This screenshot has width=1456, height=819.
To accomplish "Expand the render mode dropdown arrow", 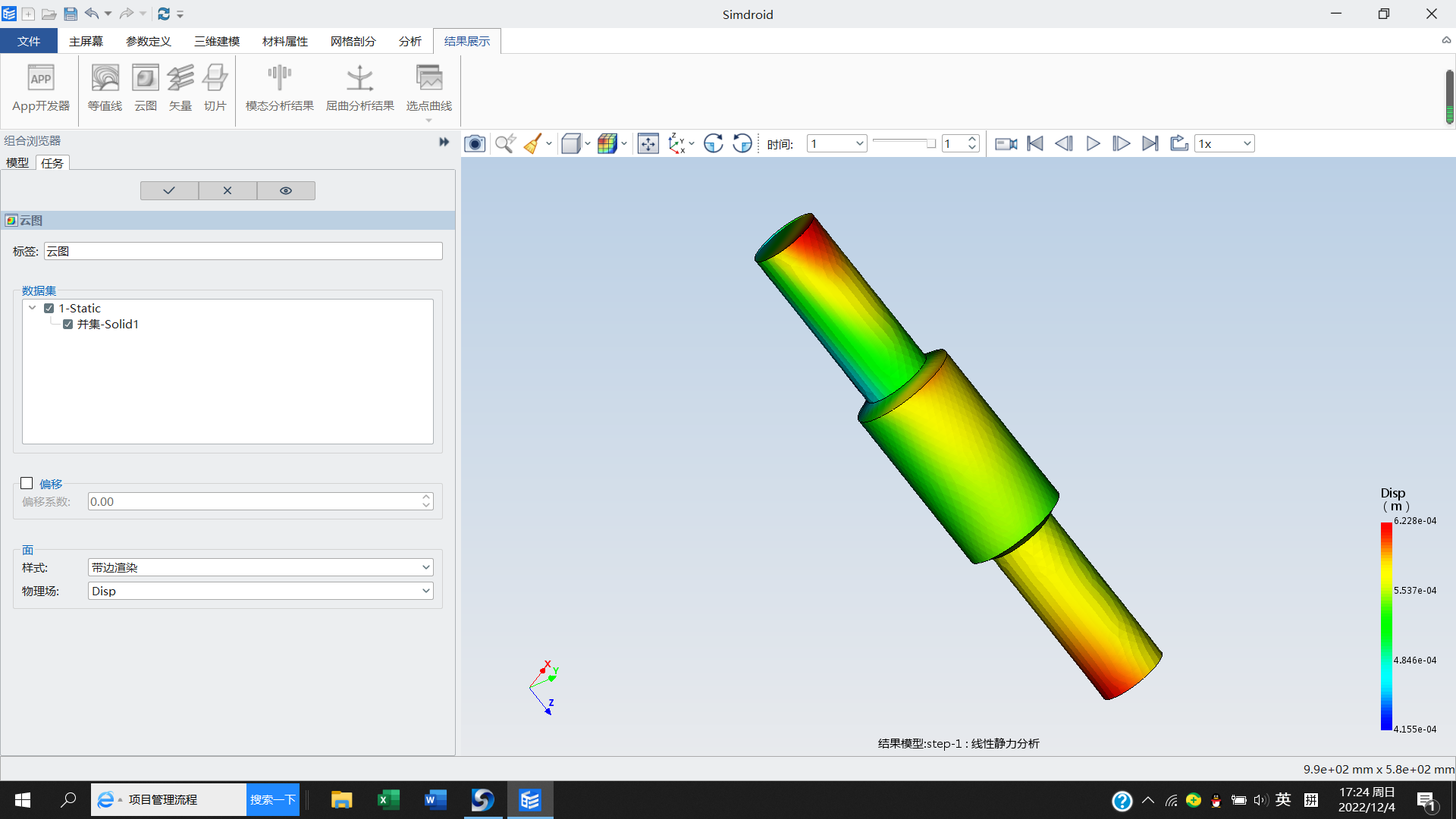I will tap(624, 143).
